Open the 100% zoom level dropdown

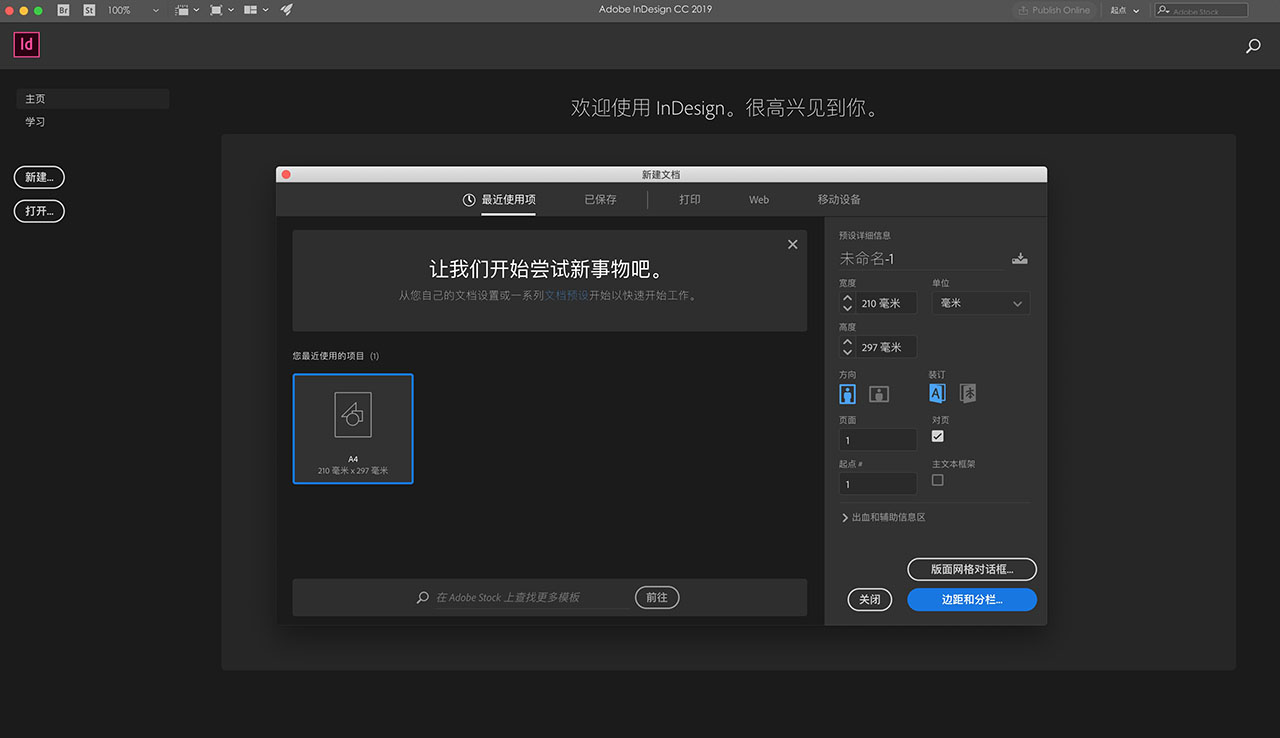click(133, 10)
